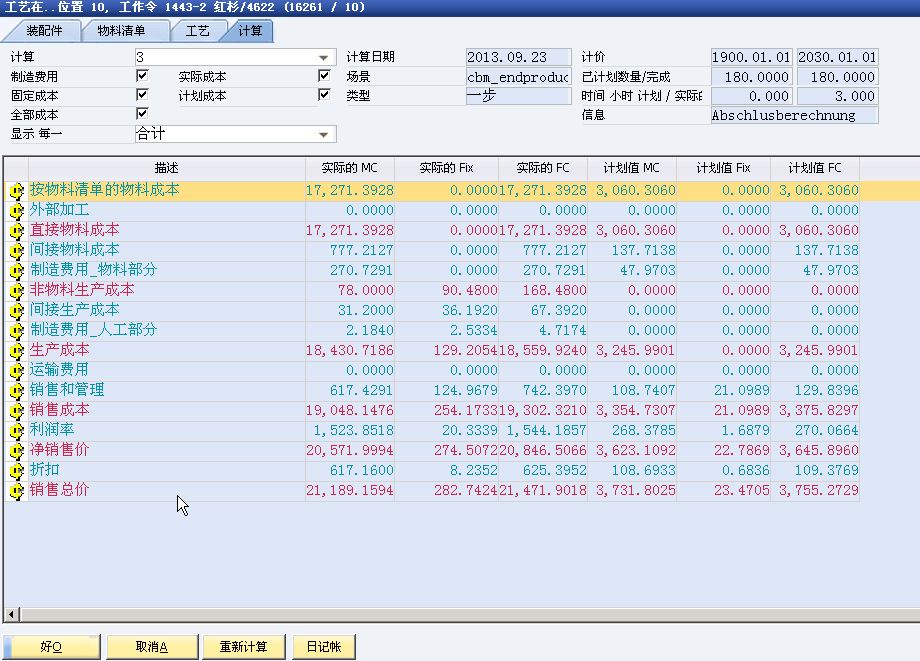Expand the 显示 每一 dropdown
The image size is (920, 661).
pyautogui.click(x=324, y=134)
